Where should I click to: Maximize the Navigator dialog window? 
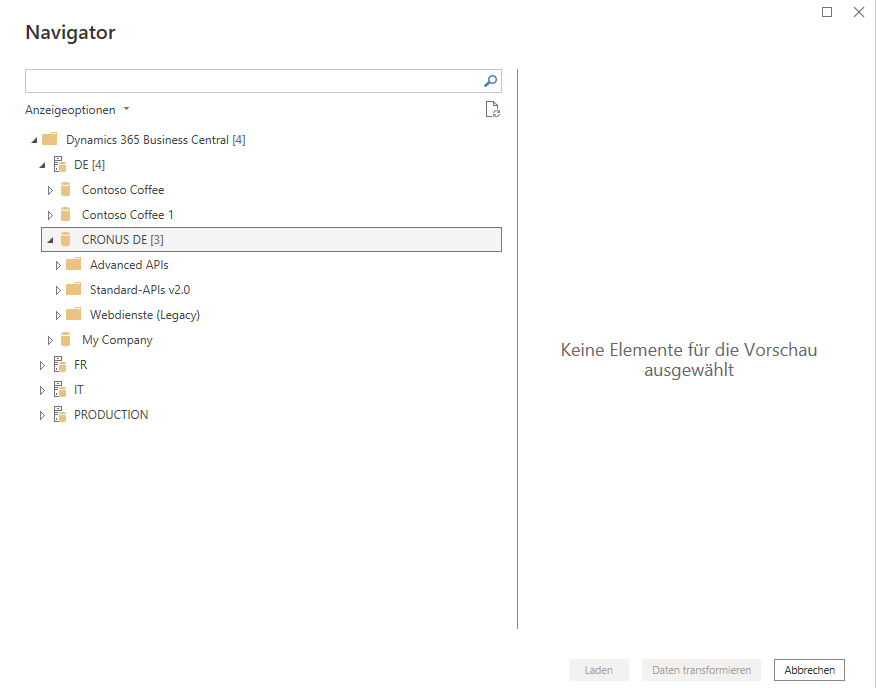[827, 12]
